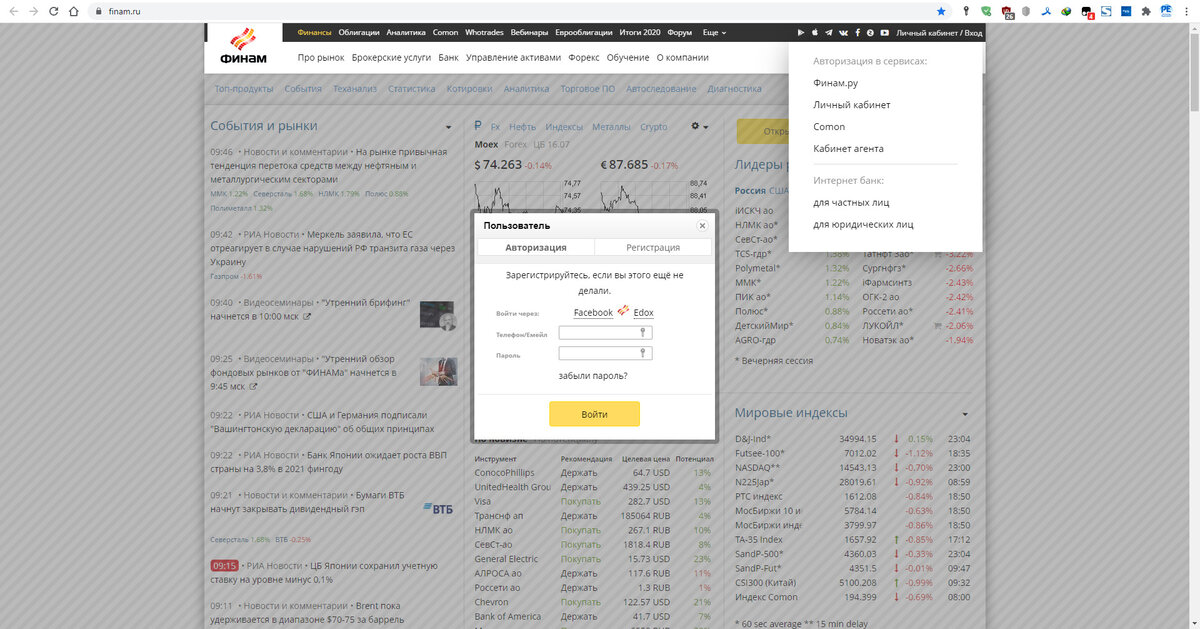Screen dimensions: 1200x629
Task: Go back in browser history
Action: coord(13,11)
